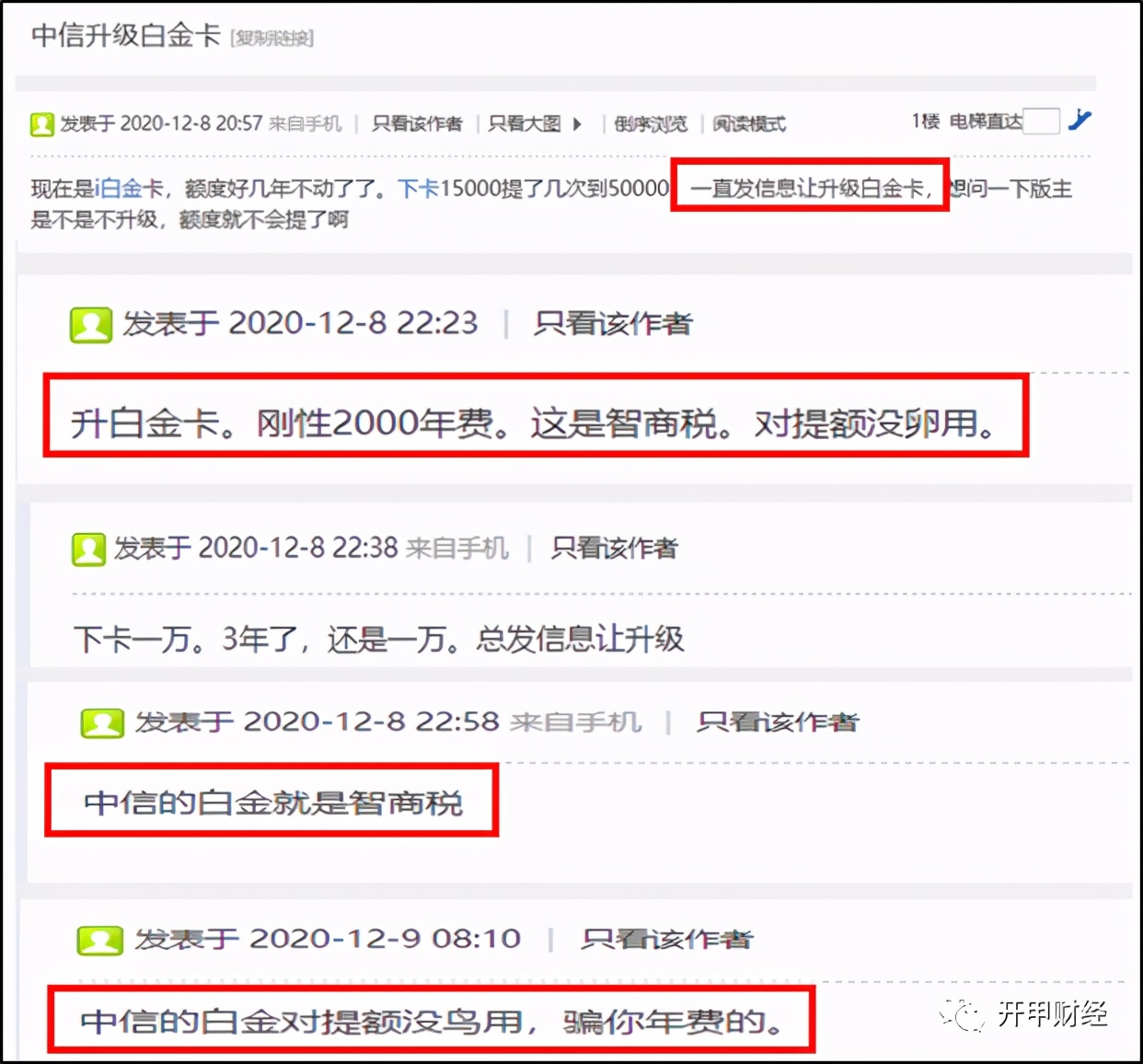
Task: Click the avatar on the 22:38 reply
Action: click(88, 548)
